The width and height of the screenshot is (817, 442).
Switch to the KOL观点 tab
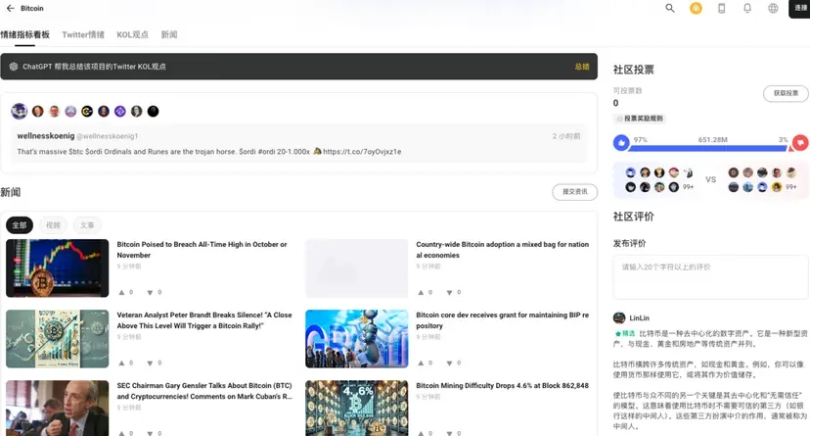click(132, 34)
